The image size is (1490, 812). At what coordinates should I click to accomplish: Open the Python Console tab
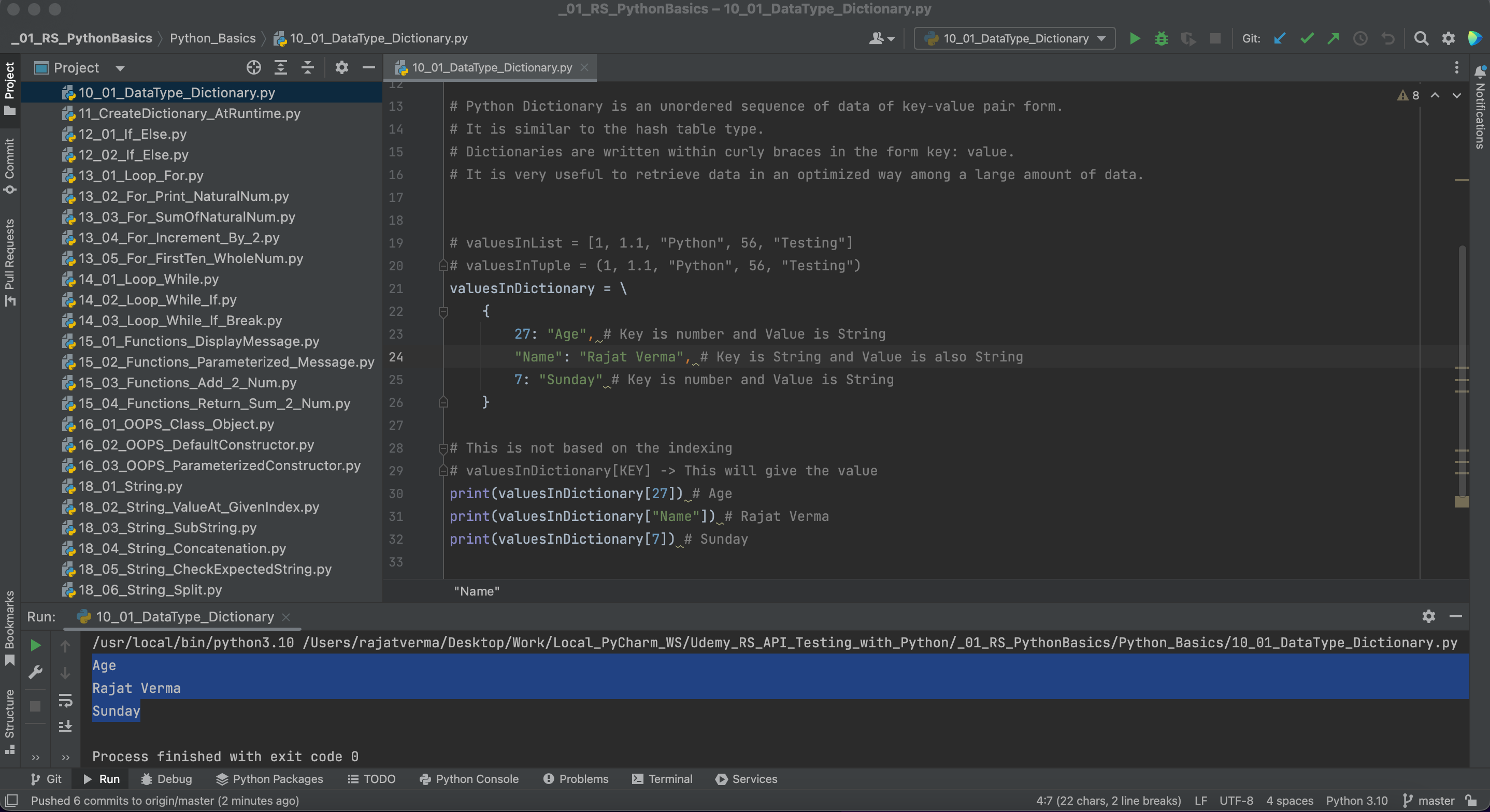469,779
